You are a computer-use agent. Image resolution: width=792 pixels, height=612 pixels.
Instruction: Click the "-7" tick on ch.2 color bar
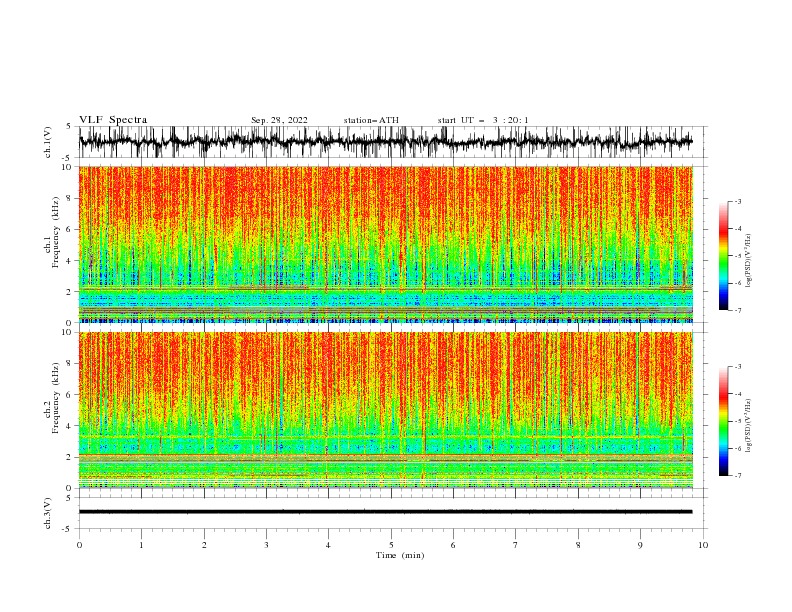click(x=737, y=476)
